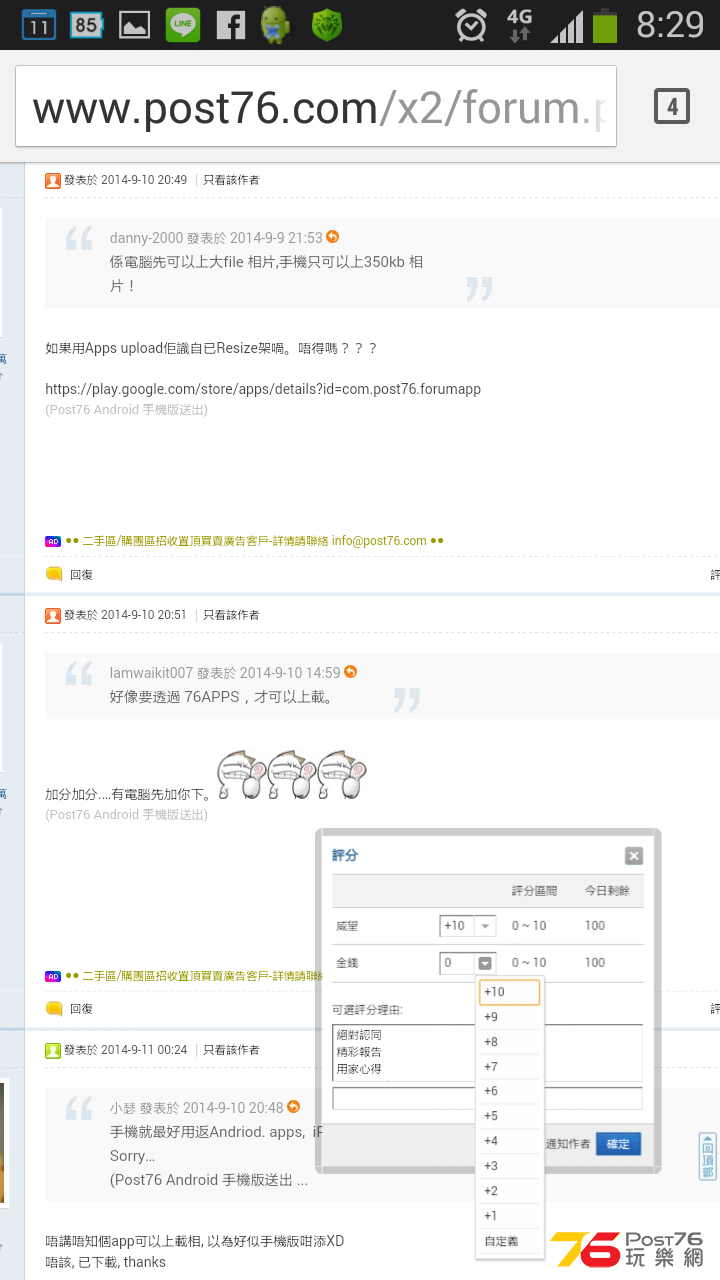Tap the green author icon of the 00:24 post
This screenshot has height=1280, width=720.
[53, 1050]
